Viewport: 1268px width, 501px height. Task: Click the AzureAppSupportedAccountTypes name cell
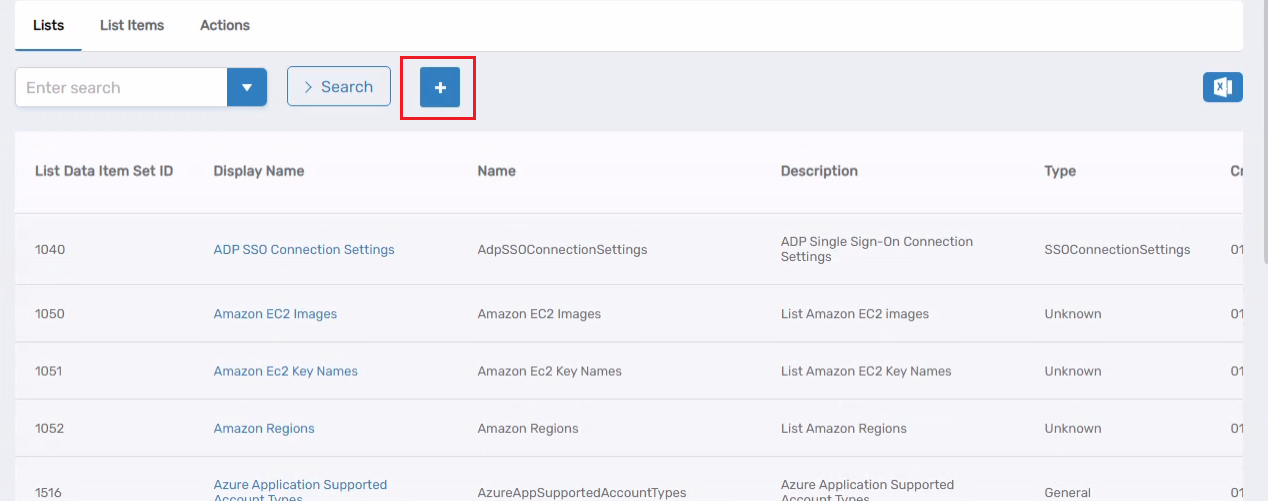pos(582,492)
